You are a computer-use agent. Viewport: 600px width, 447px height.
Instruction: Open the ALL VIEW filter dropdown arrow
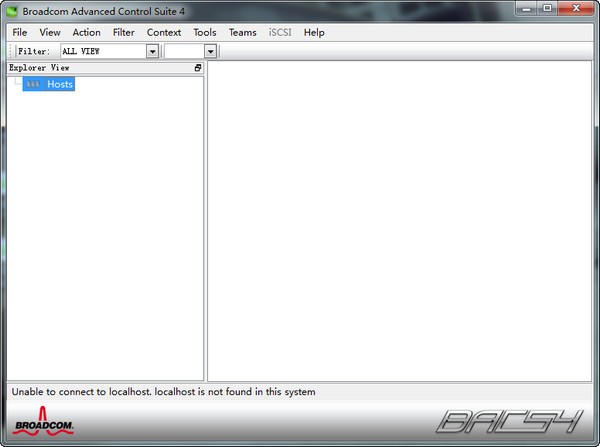coord(152,51)
